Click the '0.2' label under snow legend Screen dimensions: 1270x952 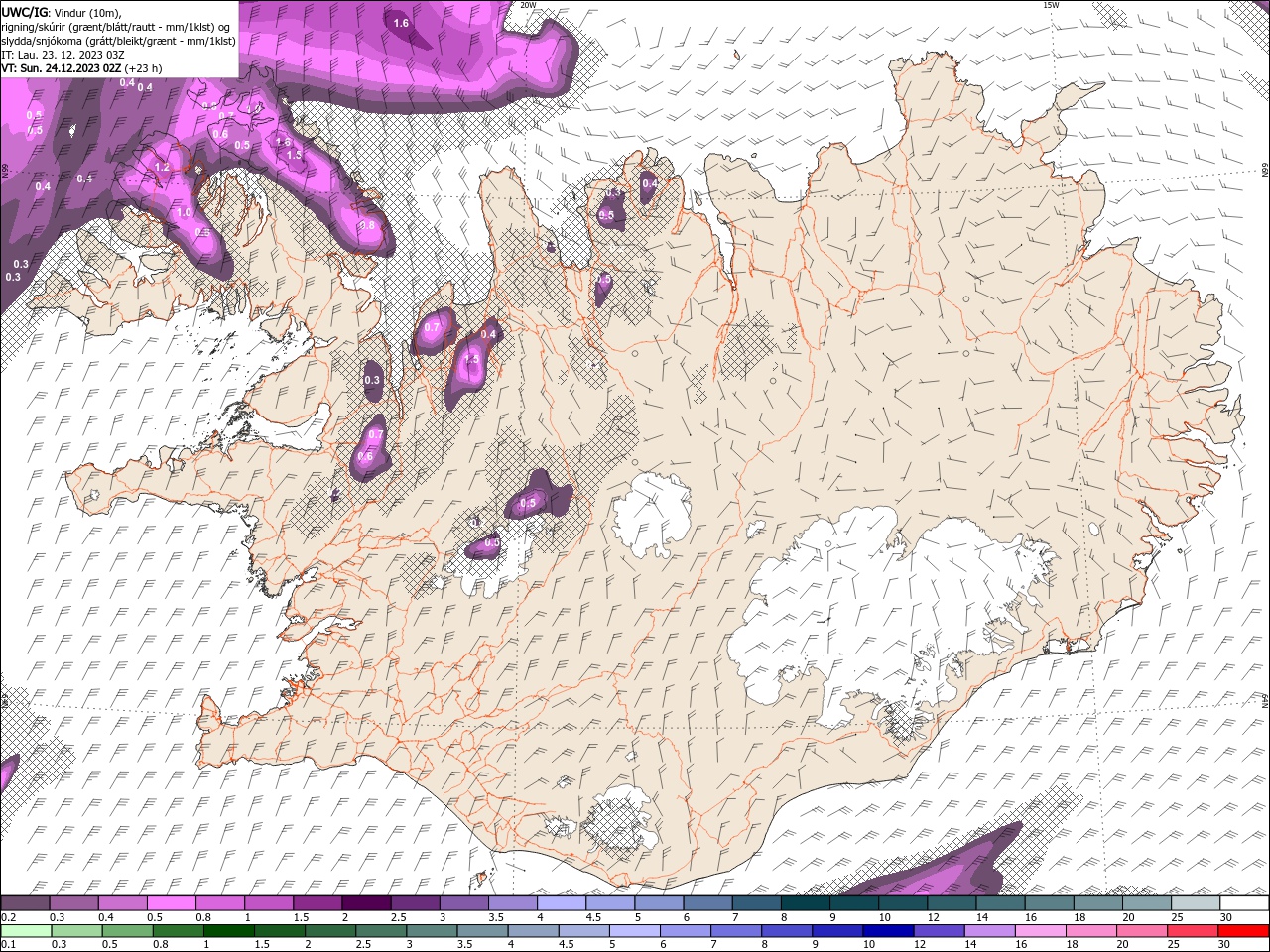coord(7,917)
